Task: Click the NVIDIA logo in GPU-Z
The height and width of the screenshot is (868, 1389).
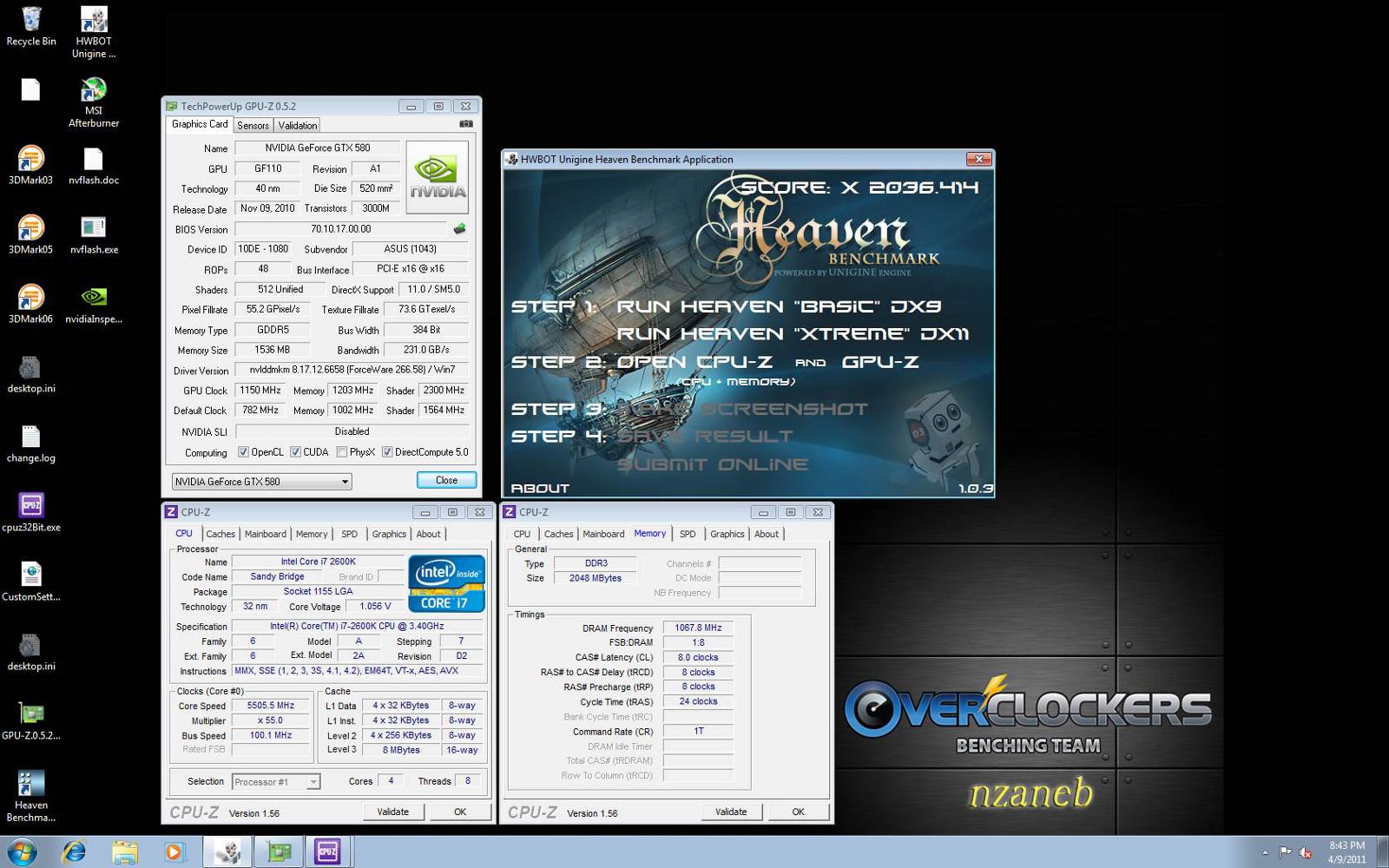Action: click(437, 177)
